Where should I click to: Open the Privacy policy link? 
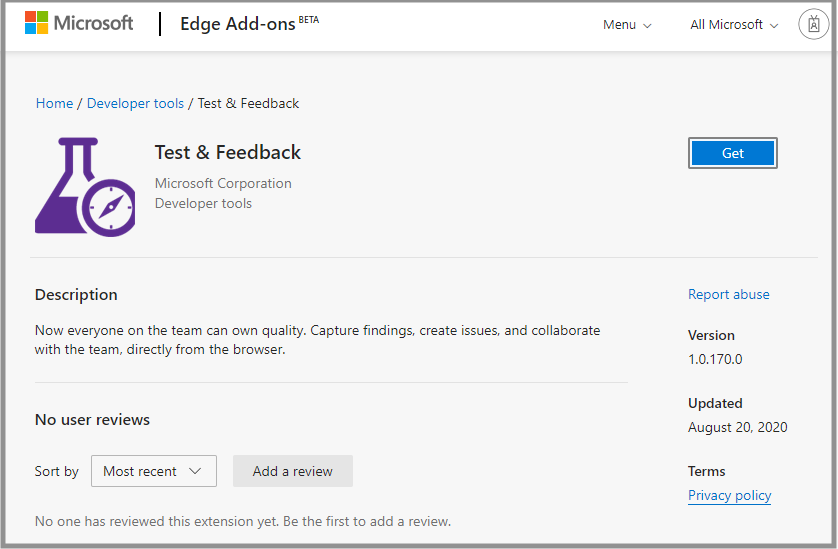point(729,495)
